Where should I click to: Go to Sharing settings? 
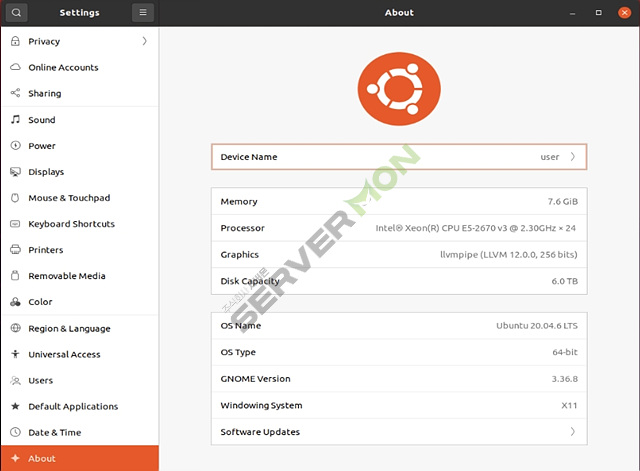80,93
